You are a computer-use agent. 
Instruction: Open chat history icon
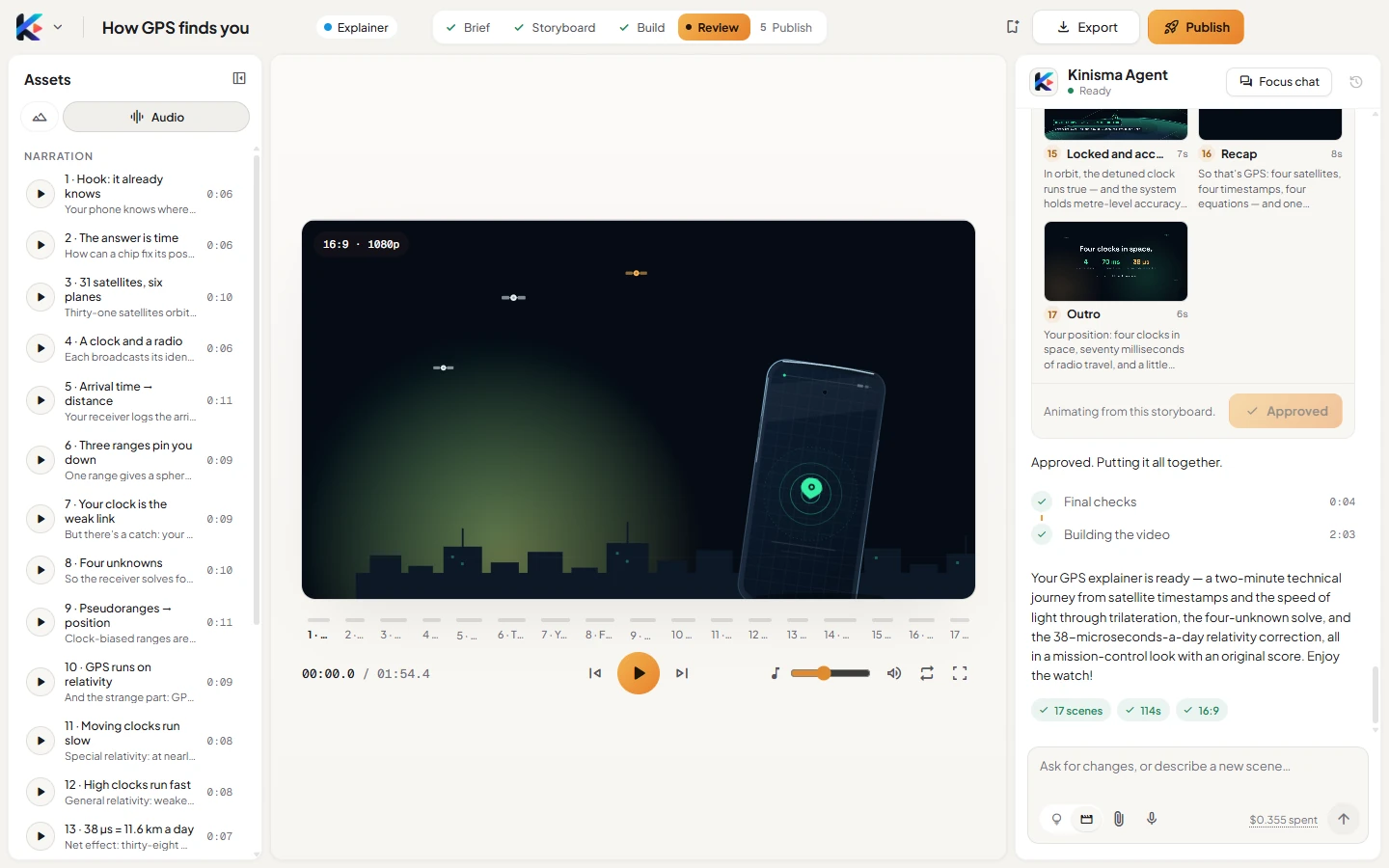click(1356, 82)
